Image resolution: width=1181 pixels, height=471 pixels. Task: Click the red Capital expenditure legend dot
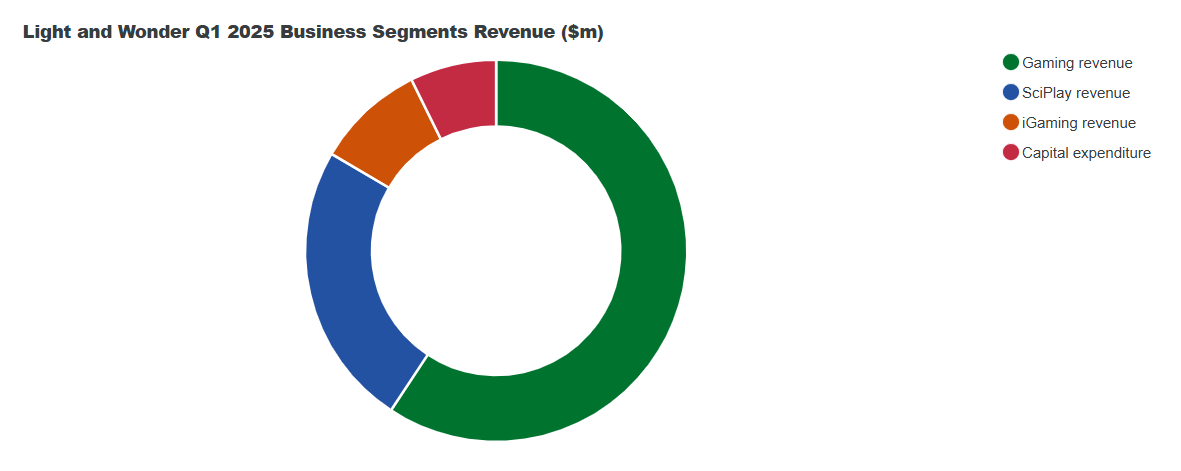point(1011,152)
